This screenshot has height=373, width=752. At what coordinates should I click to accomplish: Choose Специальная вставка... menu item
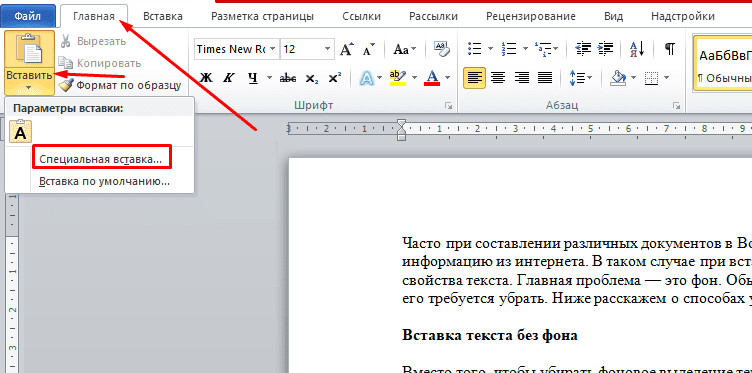[x=101, y=159]
